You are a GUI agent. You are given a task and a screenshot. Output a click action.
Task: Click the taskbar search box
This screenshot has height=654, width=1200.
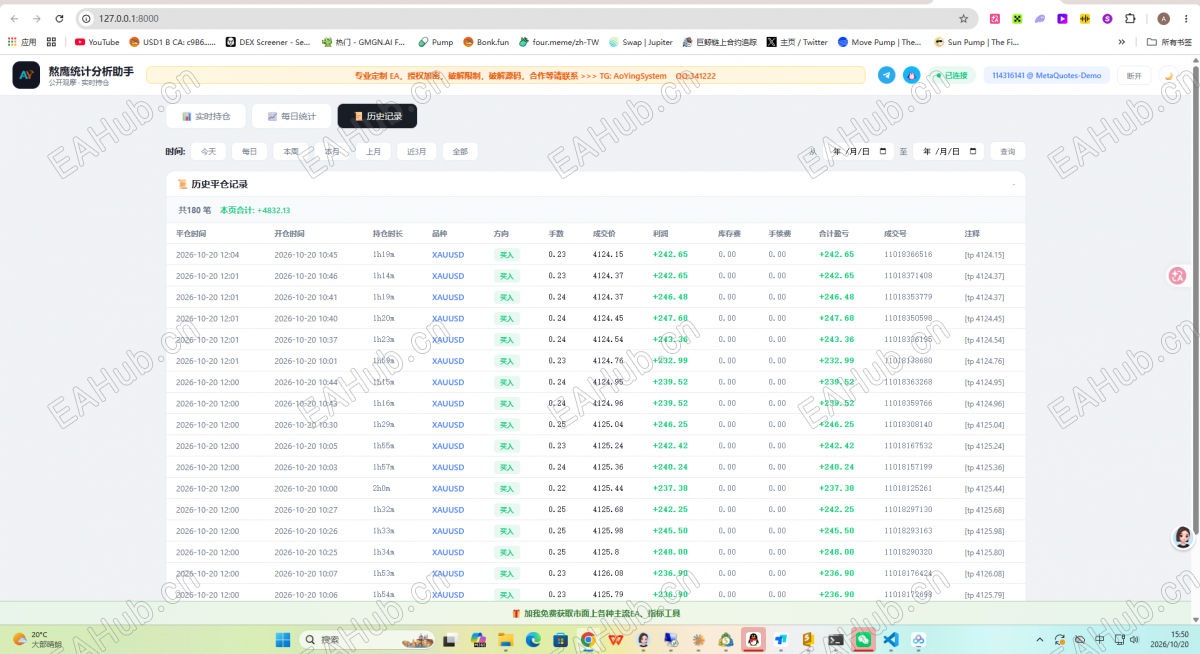click(370, 639)
